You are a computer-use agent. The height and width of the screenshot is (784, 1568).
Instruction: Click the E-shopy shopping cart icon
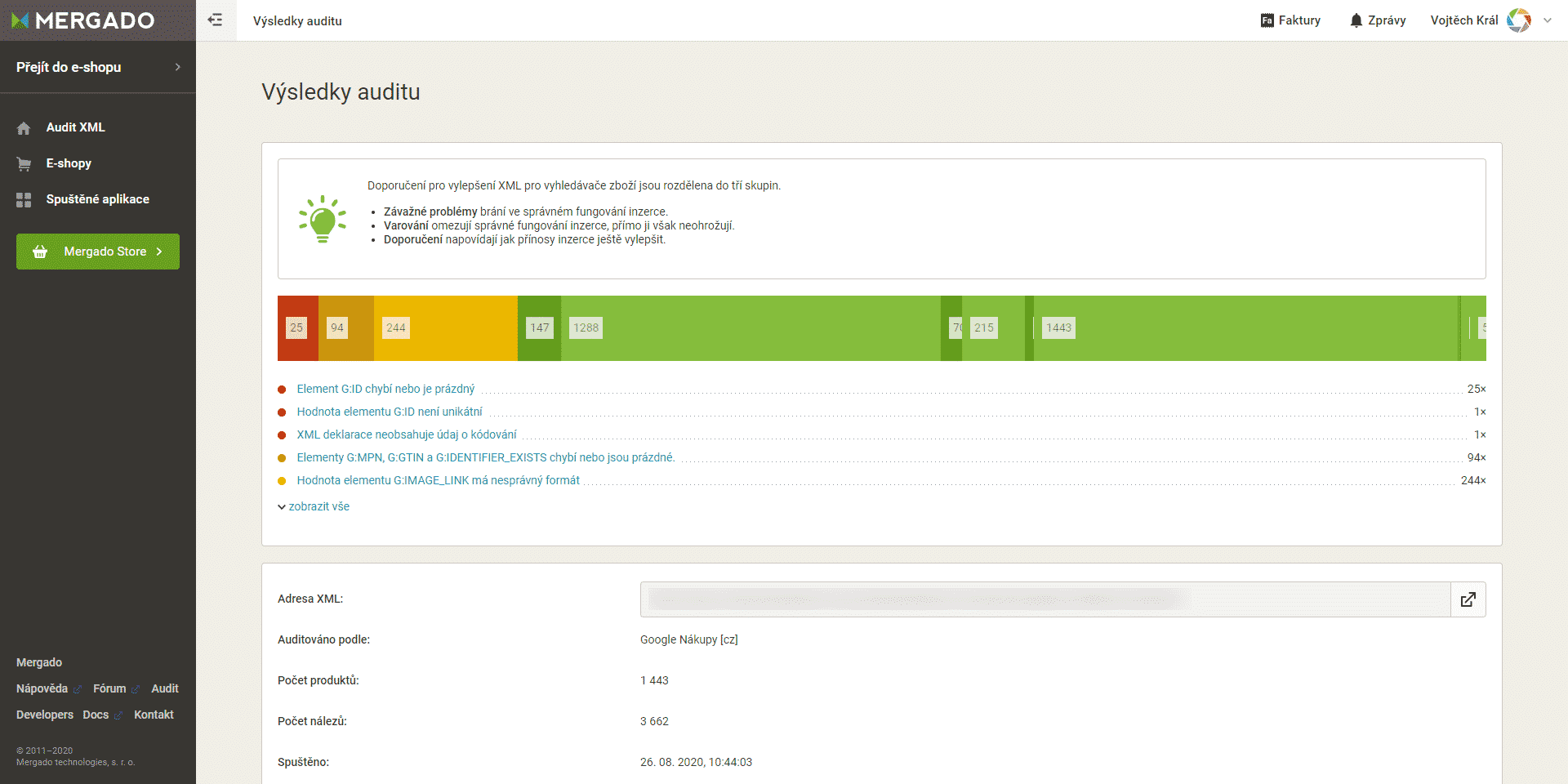click(24, 164)
